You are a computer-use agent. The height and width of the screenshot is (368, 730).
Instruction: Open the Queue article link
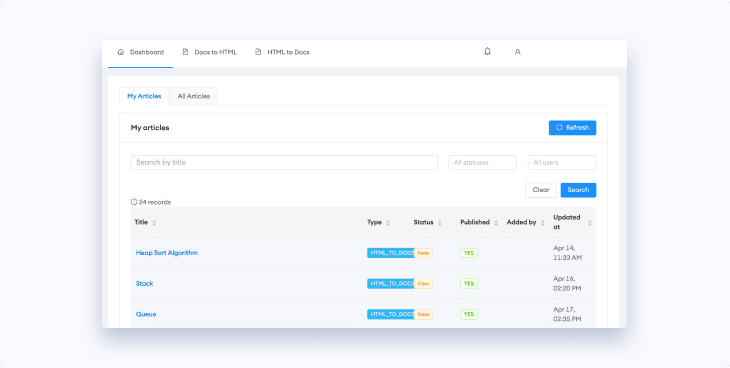coord(146,314)
